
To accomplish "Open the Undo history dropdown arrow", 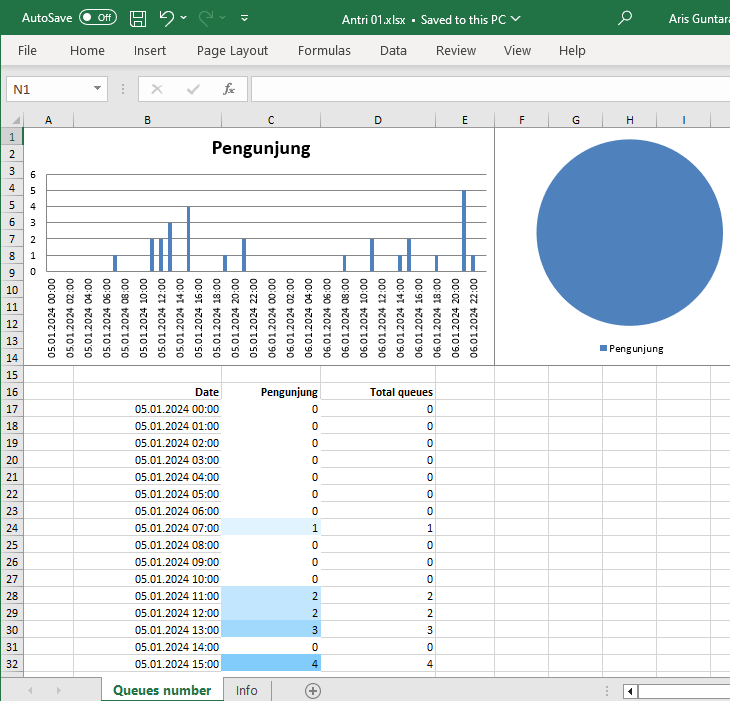I will tap(184, 18).
